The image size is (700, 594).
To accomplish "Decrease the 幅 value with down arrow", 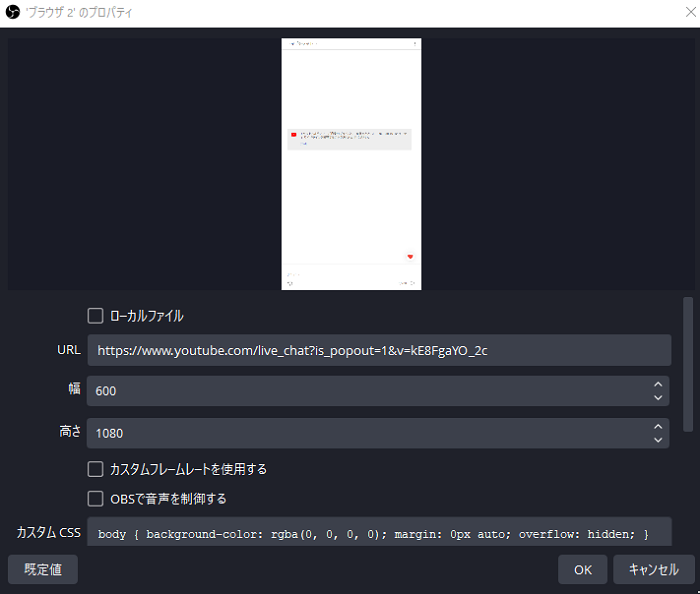I will click(658, 397).
